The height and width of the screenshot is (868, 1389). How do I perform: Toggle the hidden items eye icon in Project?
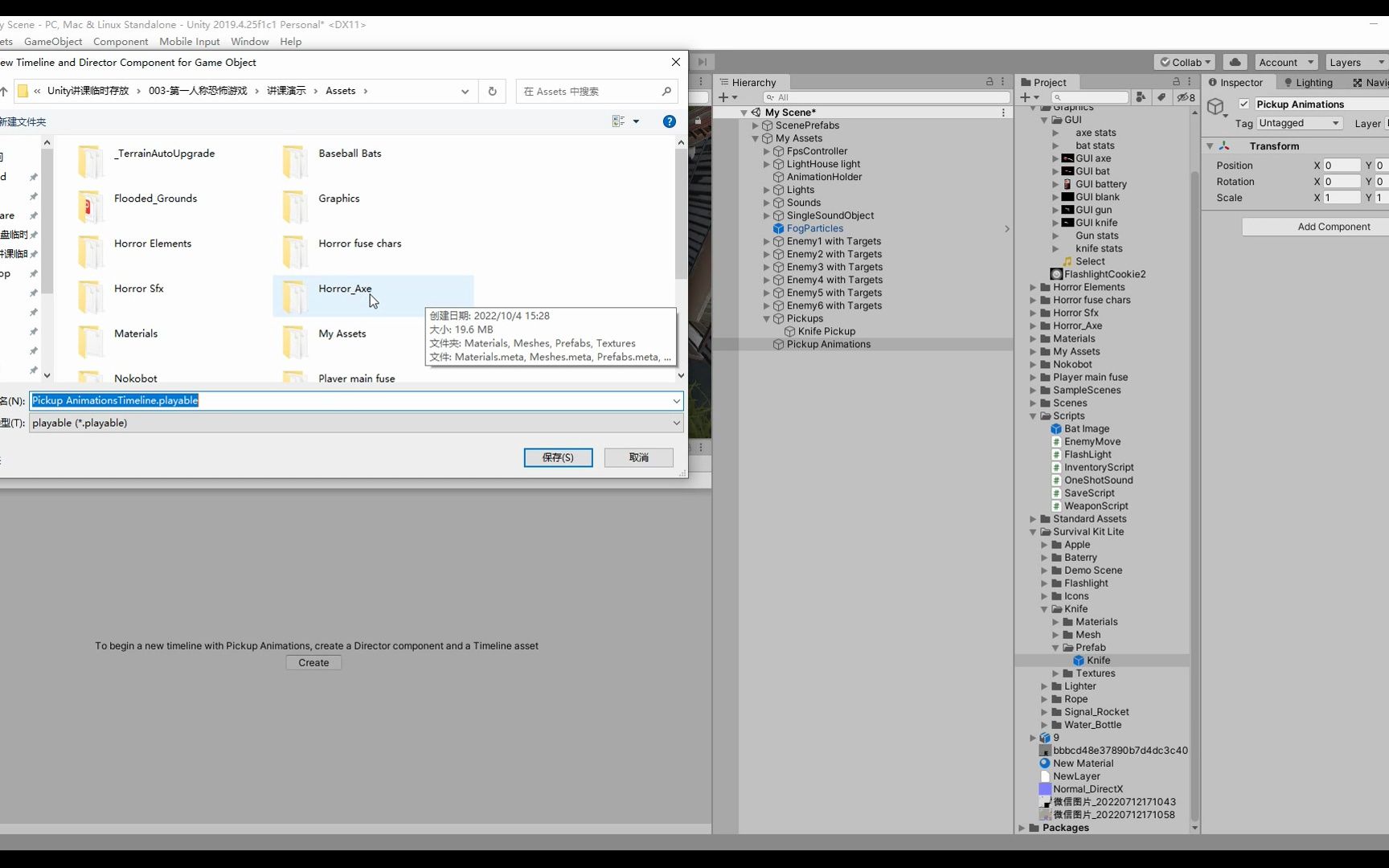click(x=1183, y=97)
